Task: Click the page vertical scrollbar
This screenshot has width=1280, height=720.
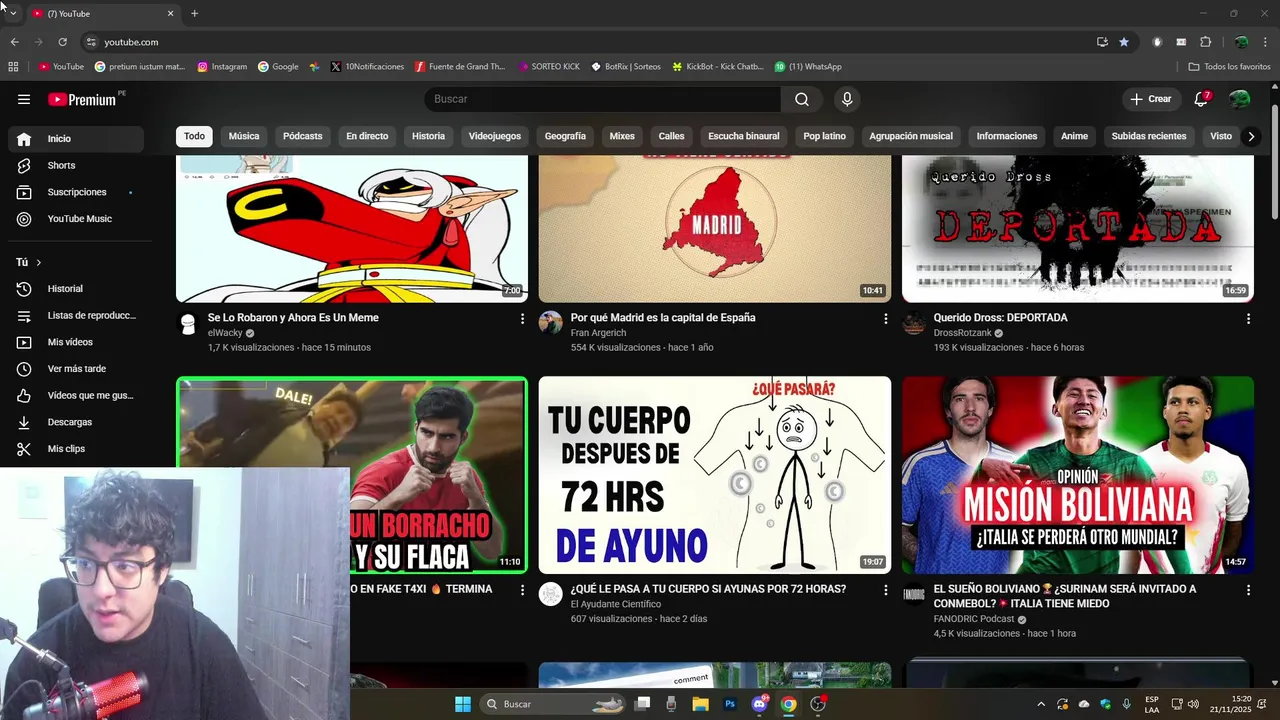Action: point(1274,160)
